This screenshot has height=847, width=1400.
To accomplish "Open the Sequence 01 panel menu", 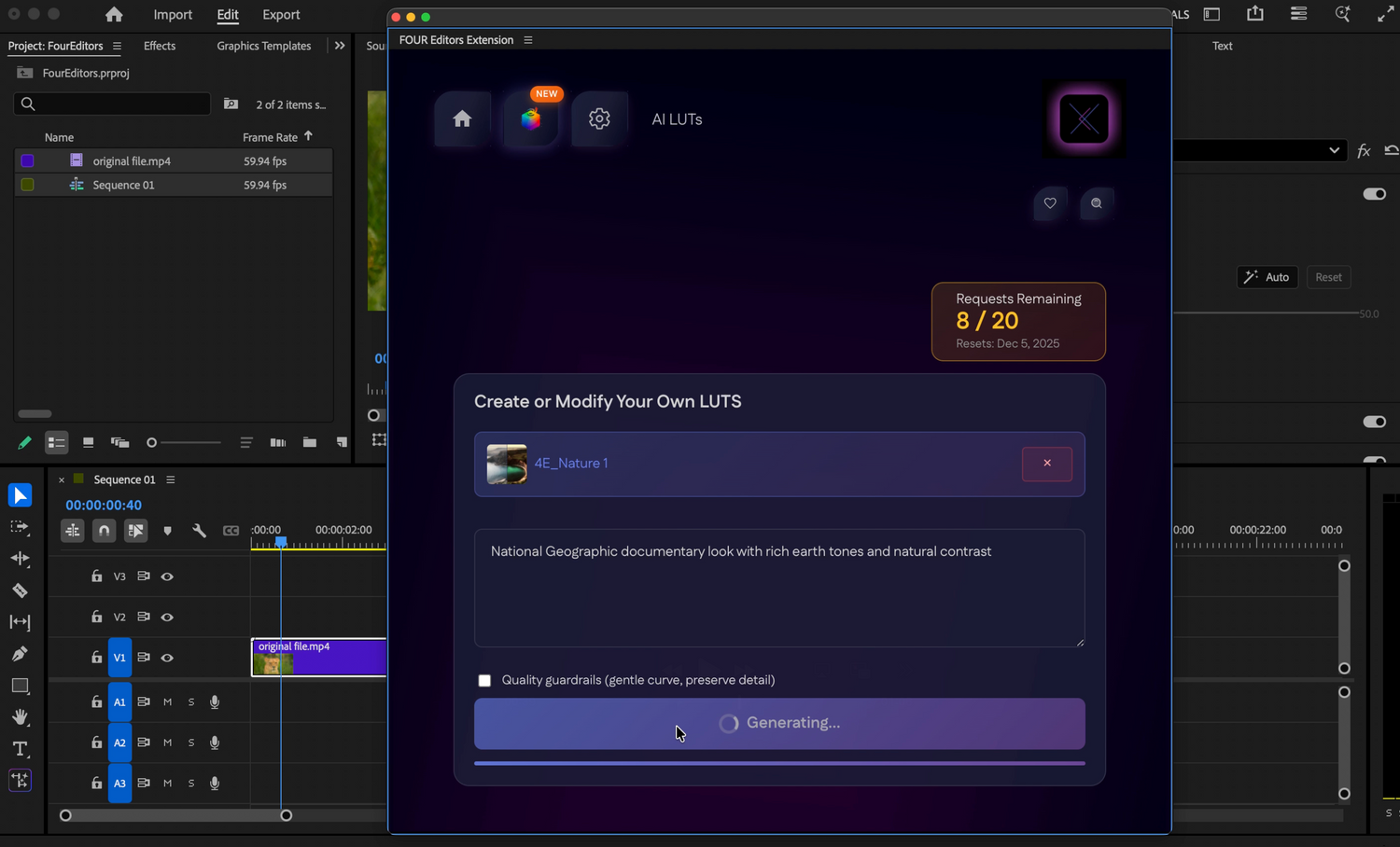I will click(170, 479).
